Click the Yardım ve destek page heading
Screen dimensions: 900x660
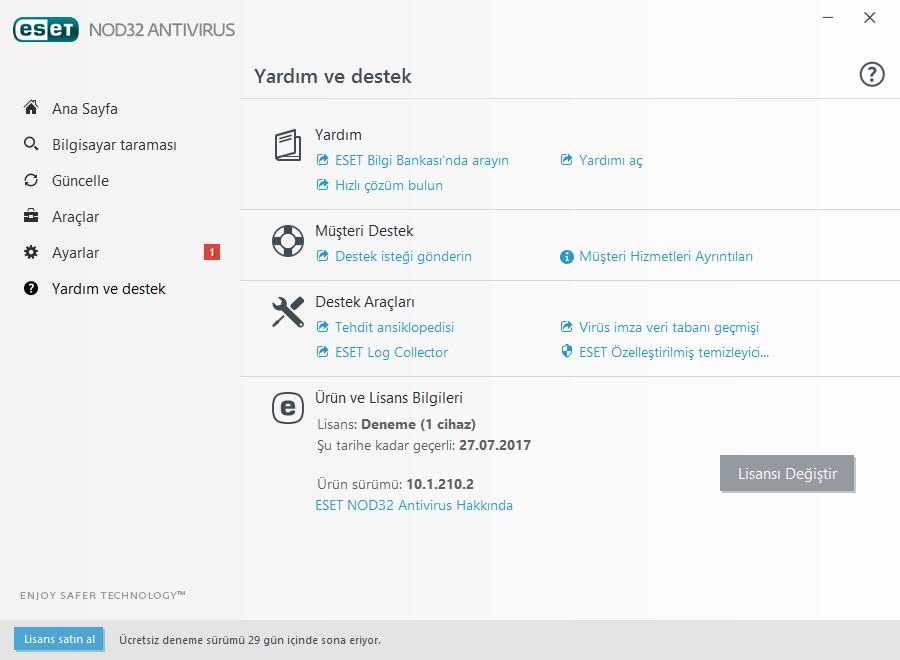pos(333,76)
